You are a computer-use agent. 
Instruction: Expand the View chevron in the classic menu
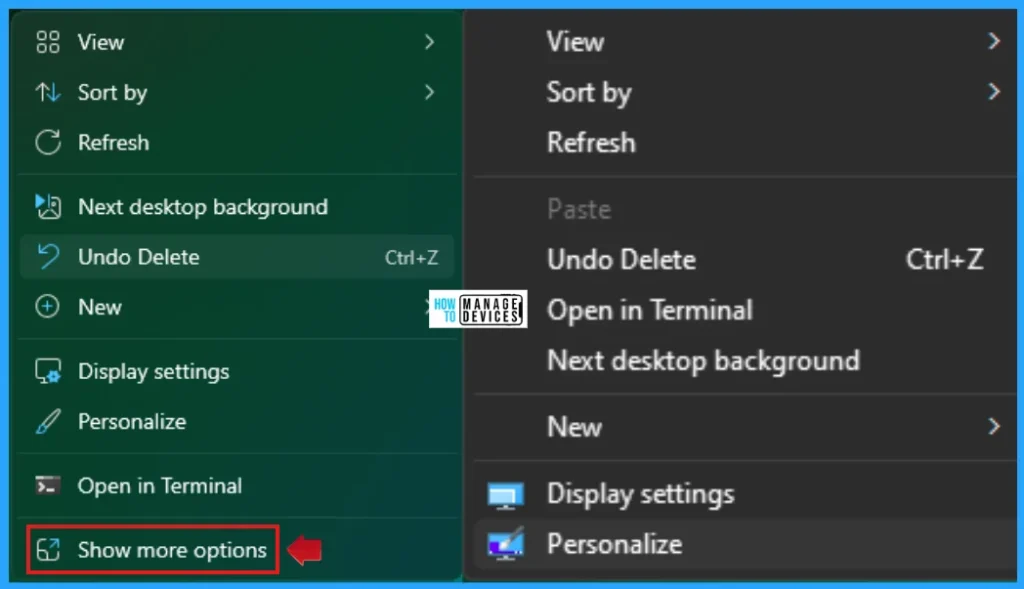click(993, 42)
